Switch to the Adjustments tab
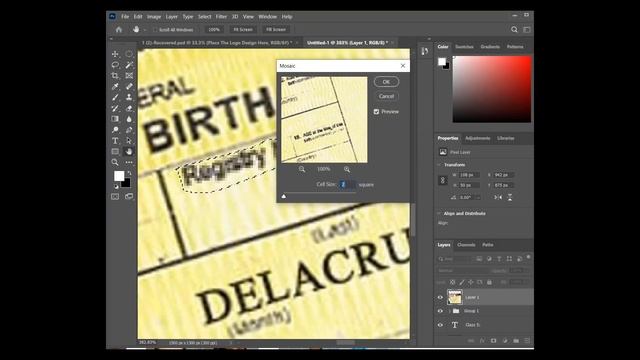Viewport: 640px width, 360px height. [478, 138]
